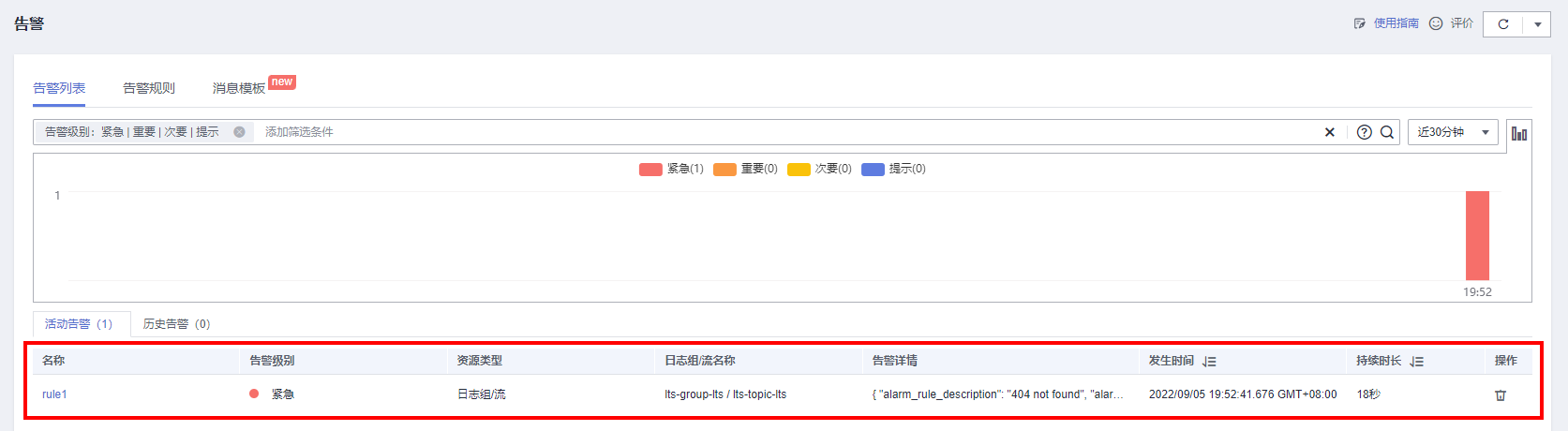Screen dimensions: 1568x431
Task: Sort by 发生时间 column icon
Action: tap(1209, 361)
